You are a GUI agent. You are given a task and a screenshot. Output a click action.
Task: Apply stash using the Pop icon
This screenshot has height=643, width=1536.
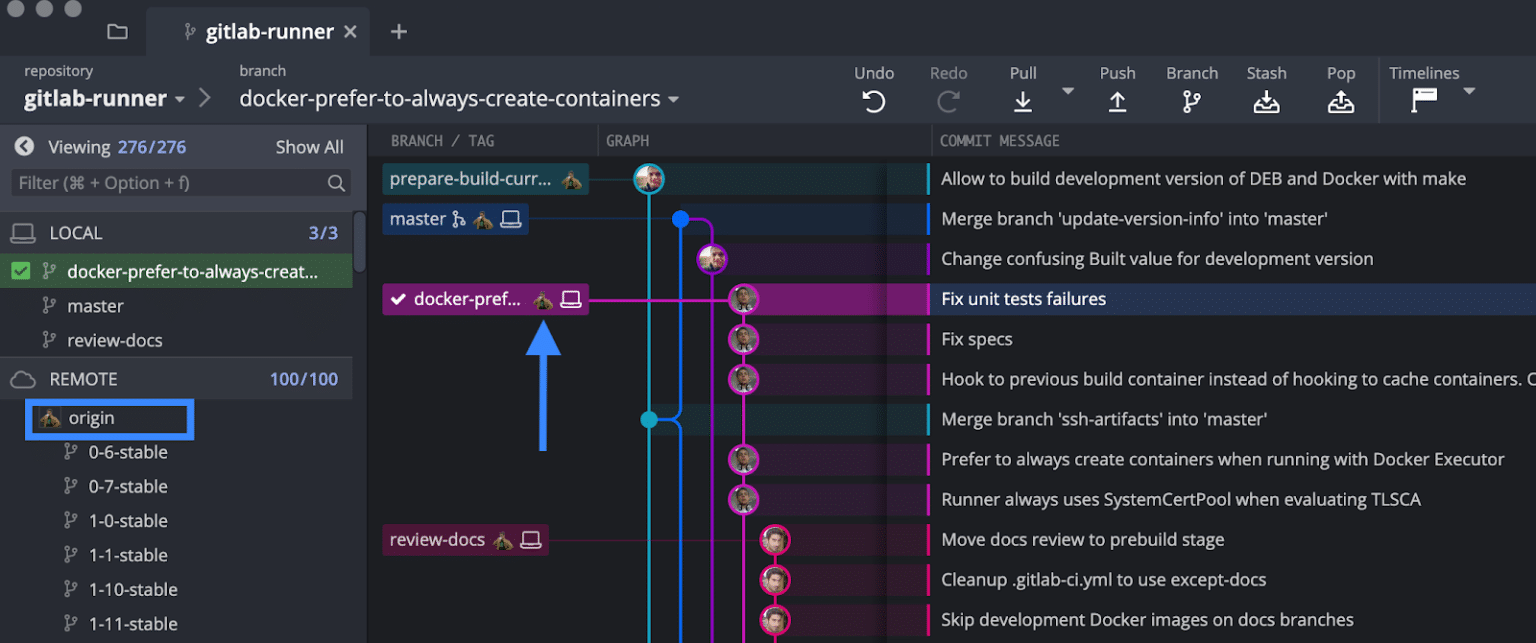[1340, 101]
